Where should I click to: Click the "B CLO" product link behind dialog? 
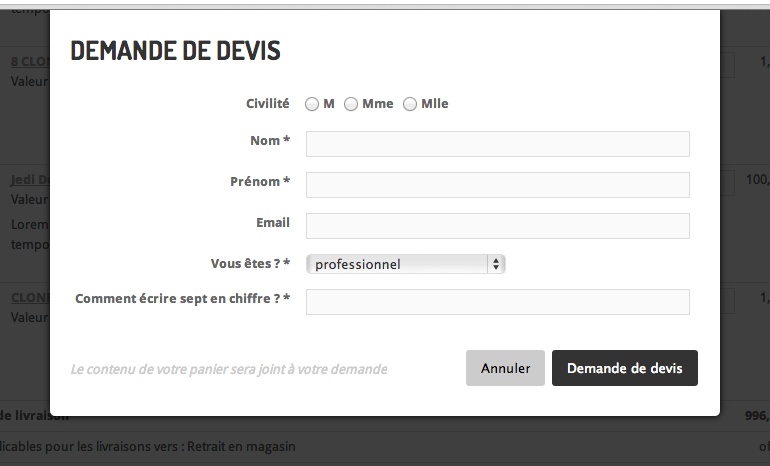(29, 61)
